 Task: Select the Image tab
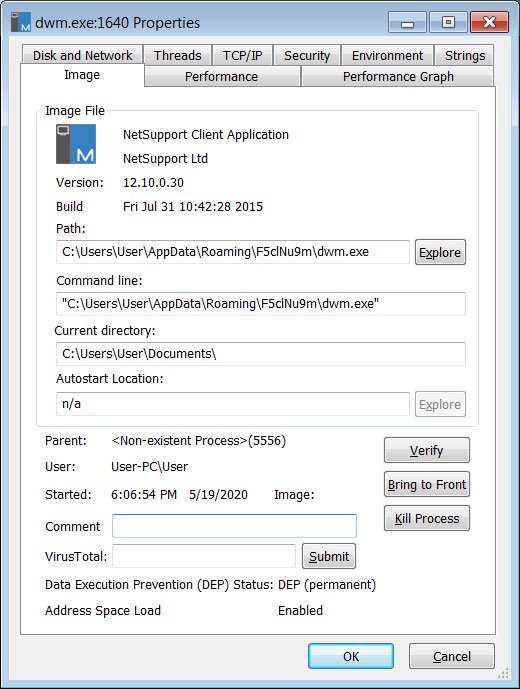82,75
